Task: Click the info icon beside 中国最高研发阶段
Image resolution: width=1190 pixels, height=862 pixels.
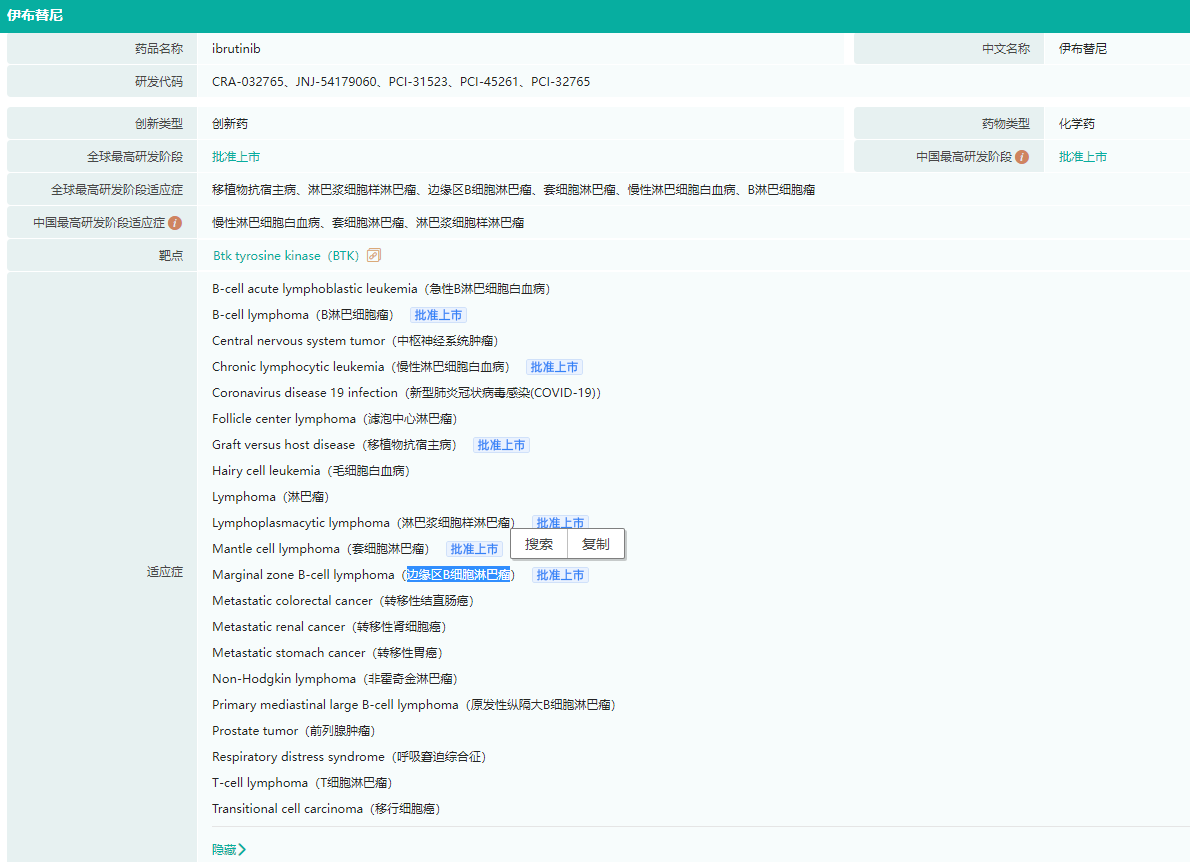Action: click(x=1022, y=157)
